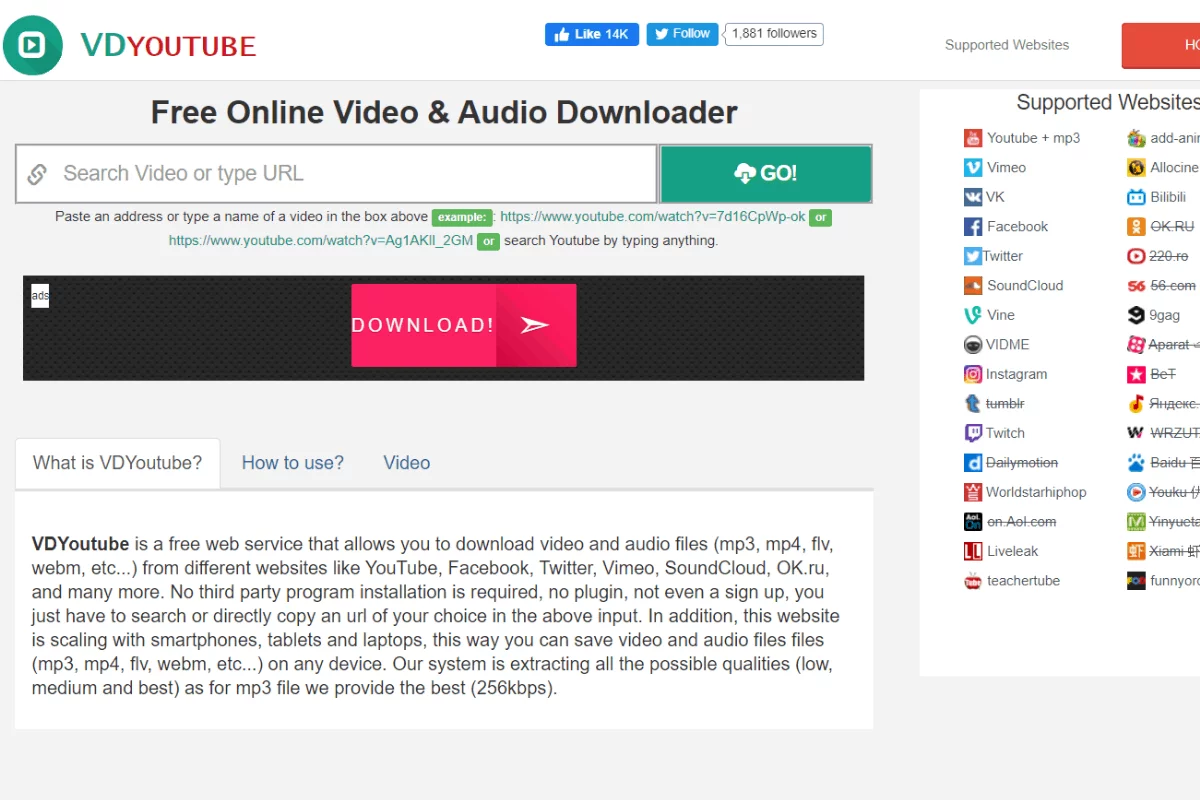Focus the Search Video or type URL field
This screenshot has width=1200, height=800.
[x=337, y=174]
